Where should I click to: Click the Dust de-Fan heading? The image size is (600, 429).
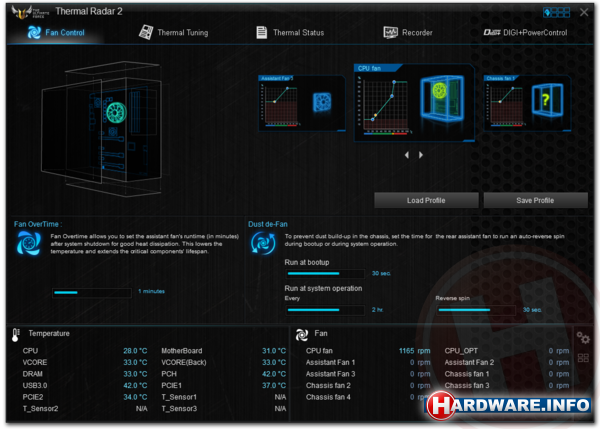(x=267, y=224)
